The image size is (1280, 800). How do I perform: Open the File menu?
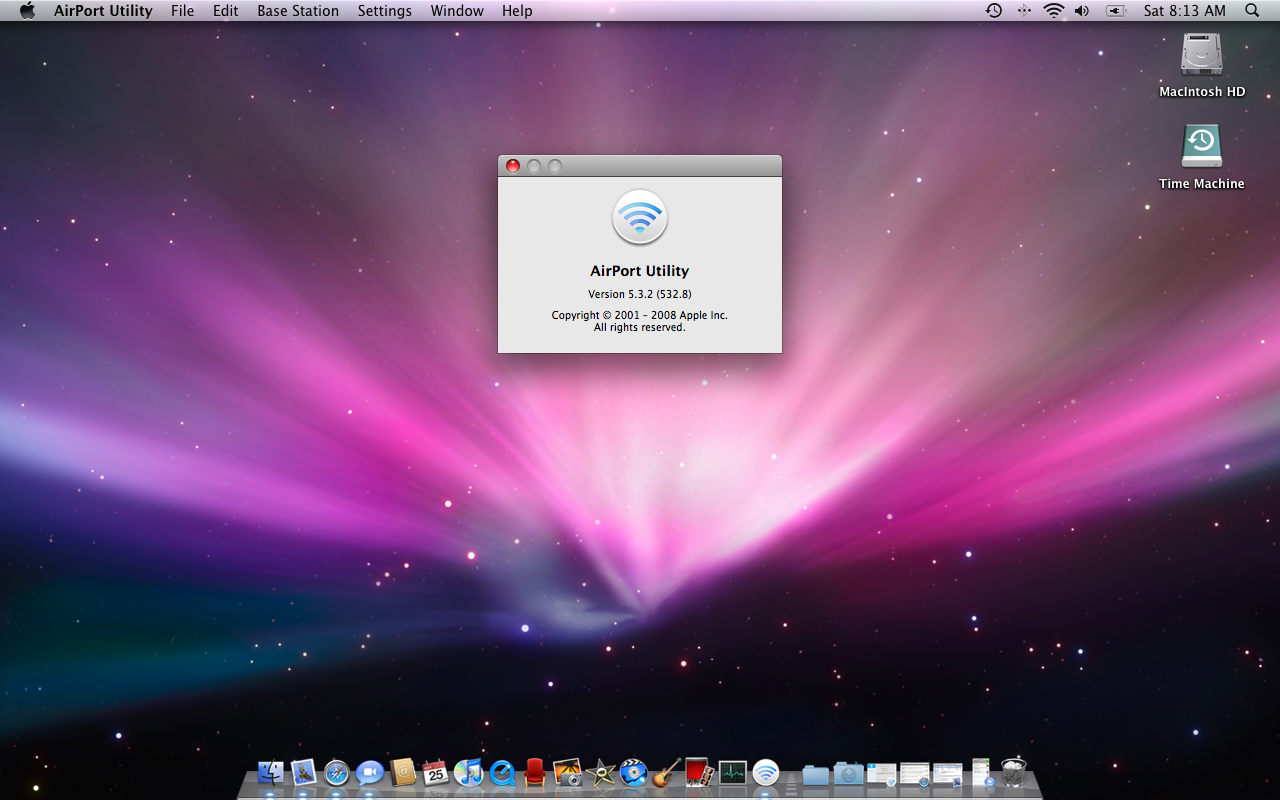click(x=183, y=11)
